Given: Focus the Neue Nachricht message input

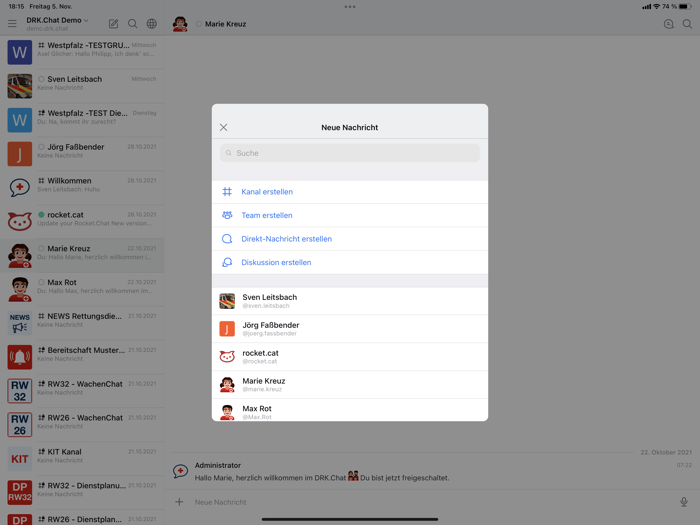Looking at the screenshot, I should pos(433,502).
